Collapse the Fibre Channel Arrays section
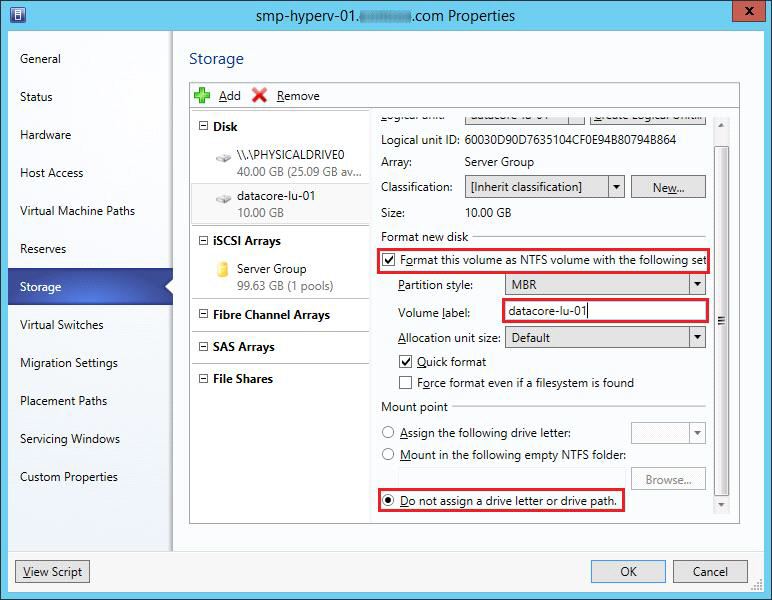 [x=204, y=315]
